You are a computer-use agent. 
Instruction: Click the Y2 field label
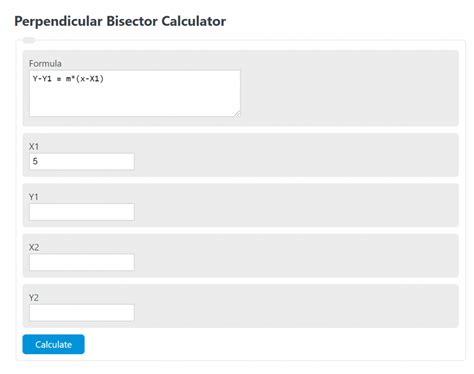click(x=34, y=297)
